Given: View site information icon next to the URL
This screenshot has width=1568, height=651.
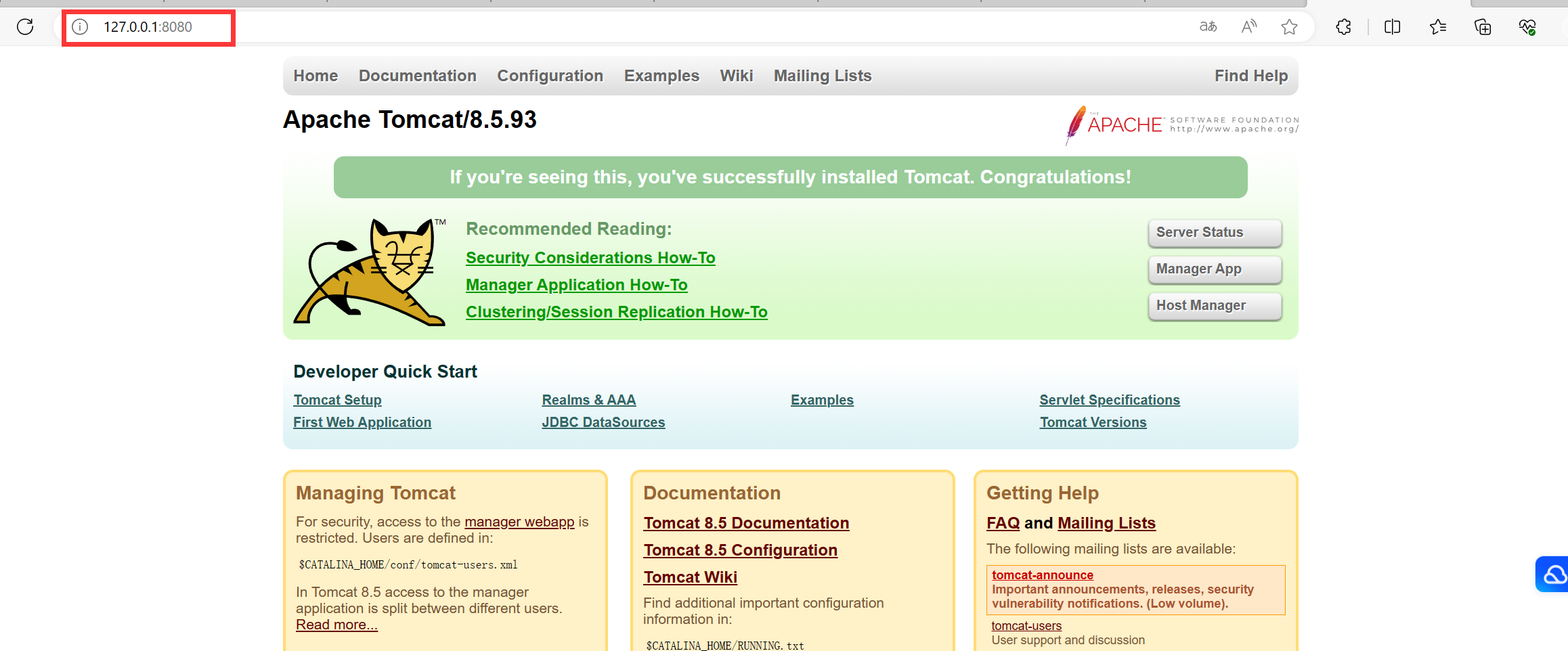Looking at the screenshot, I should coord(80,27).
